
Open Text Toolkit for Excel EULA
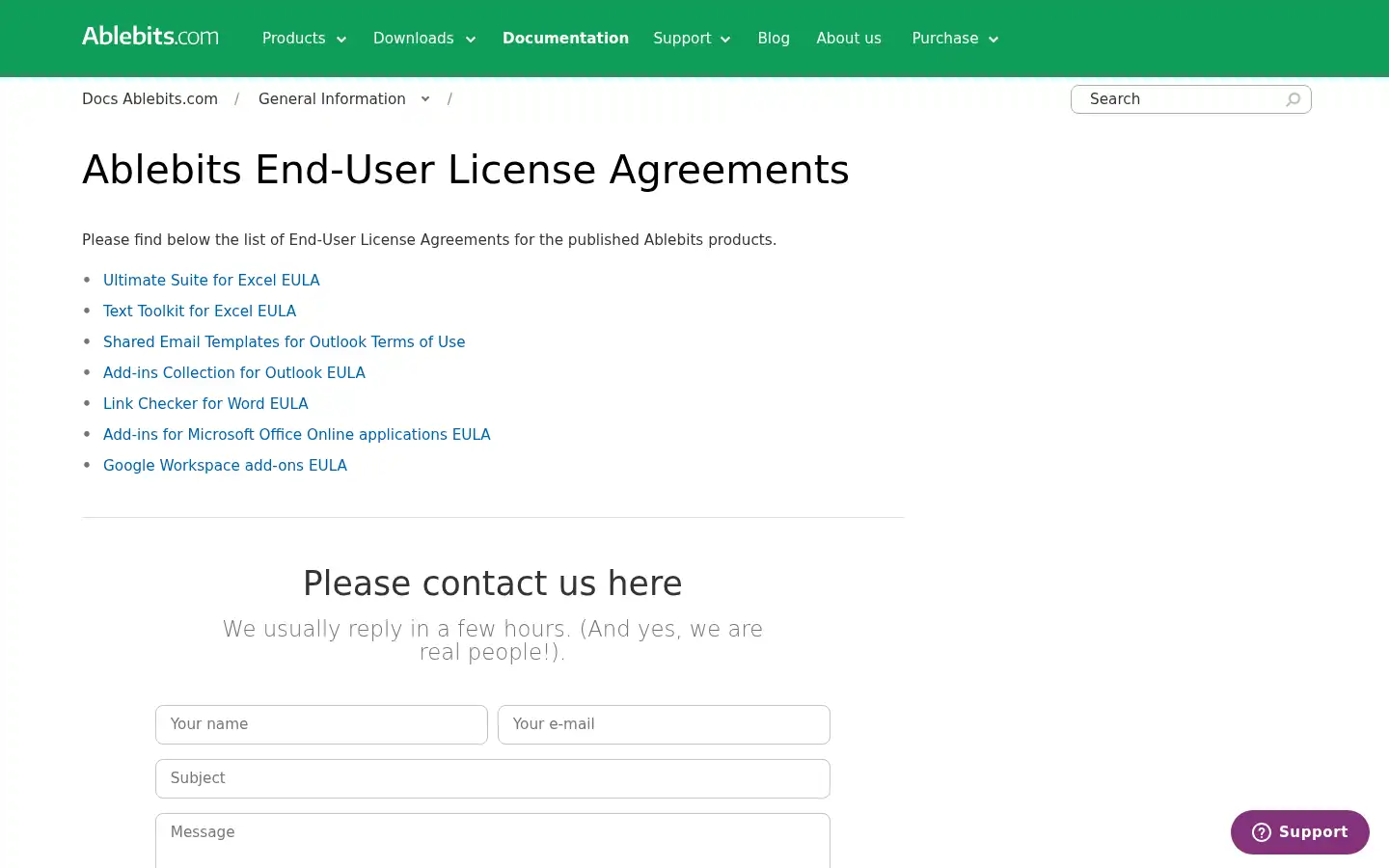click(x=200, y=312)
